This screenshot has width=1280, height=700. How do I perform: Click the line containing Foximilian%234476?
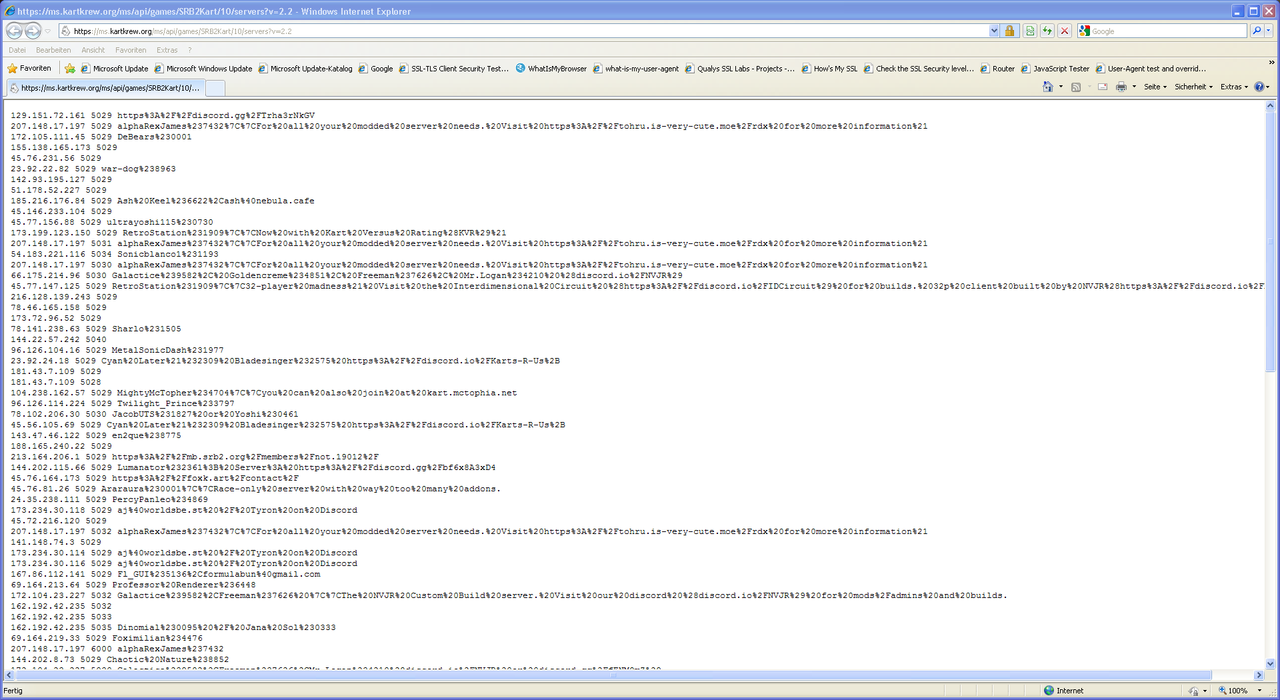pos(107,638)
